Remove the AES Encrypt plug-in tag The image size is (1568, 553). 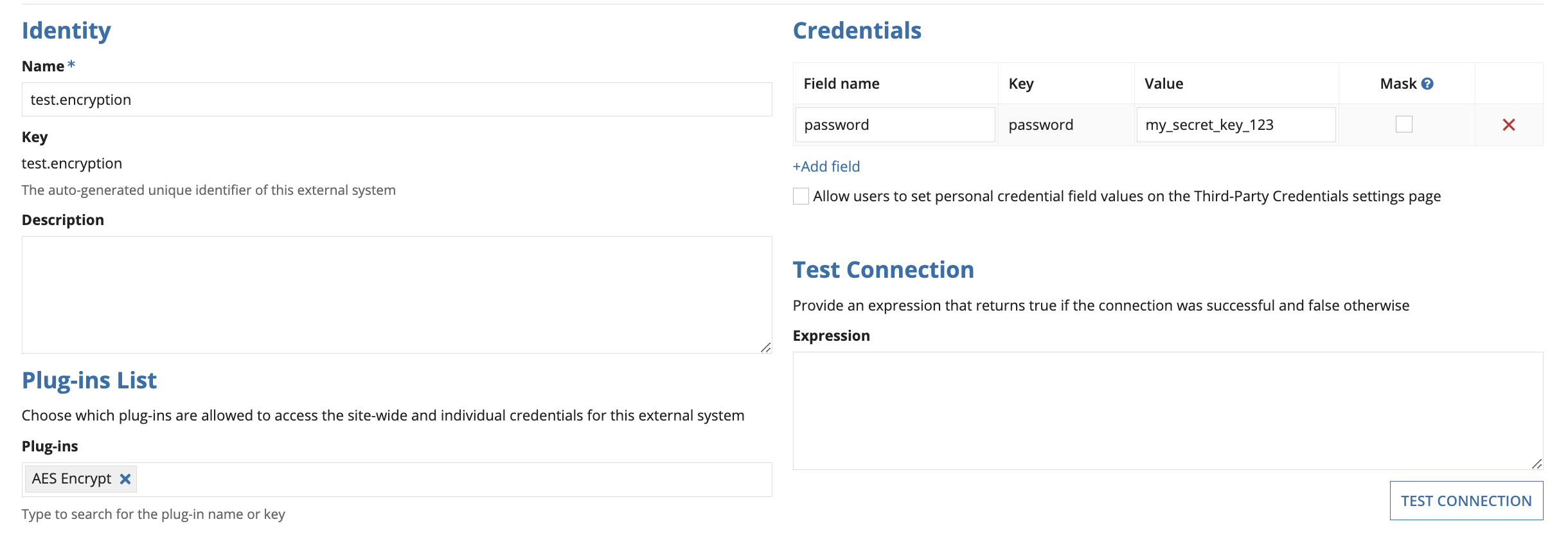(x=125, y=479)
